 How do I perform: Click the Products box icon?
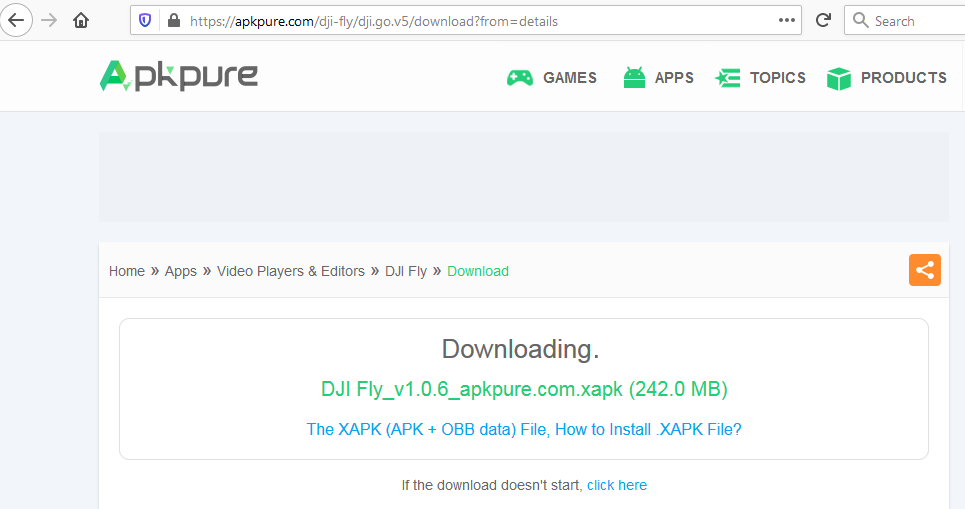coord(839,78)
